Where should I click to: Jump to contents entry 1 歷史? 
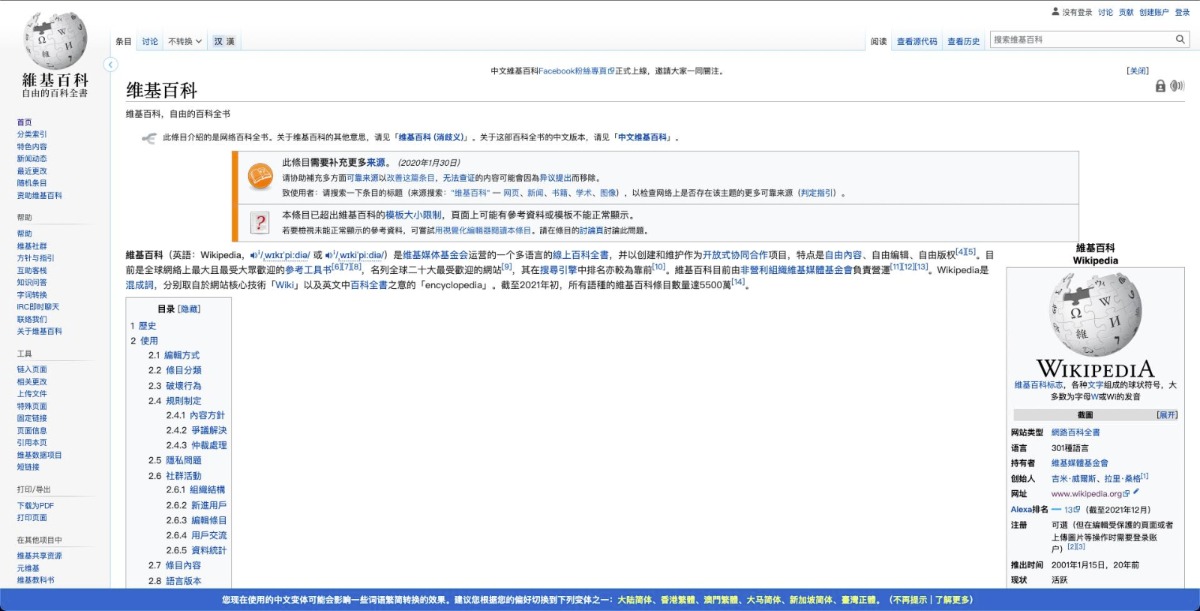(x=143, y=326)
